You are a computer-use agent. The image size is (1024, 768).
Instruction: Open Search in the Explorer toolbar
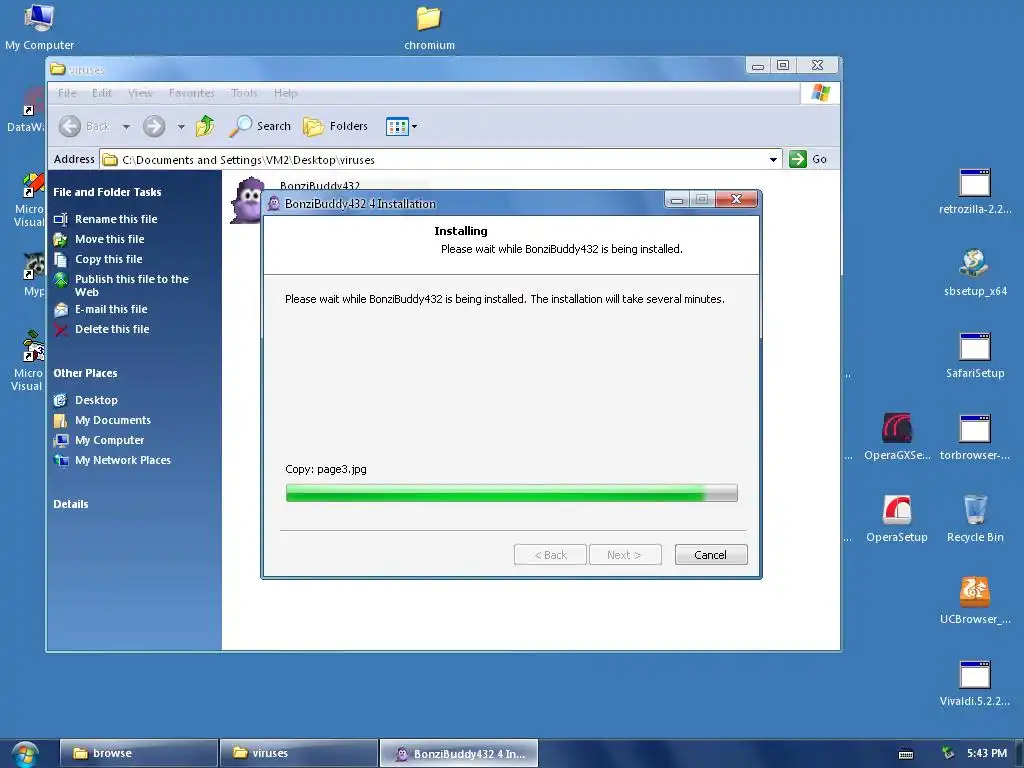(x=260, y=126)
